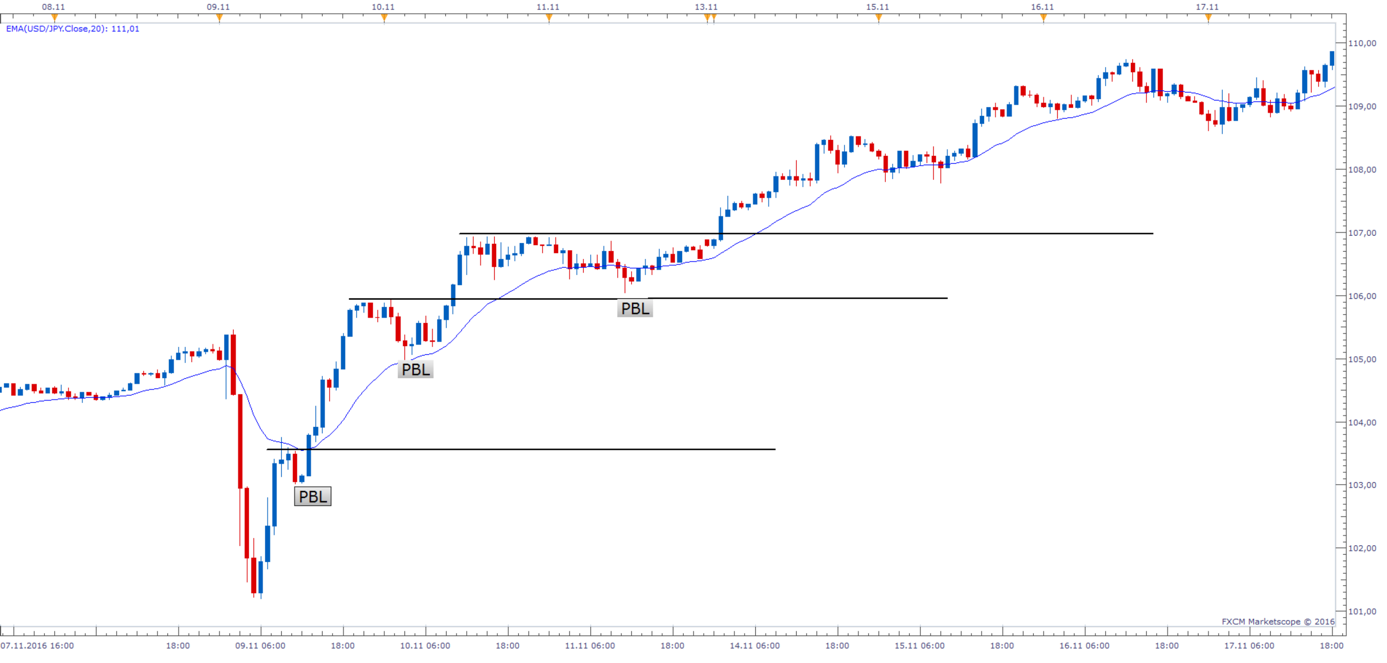Click the horizontal line at the 107,00 level
This screenshot has width=1387, height=663.
(900, 233)
